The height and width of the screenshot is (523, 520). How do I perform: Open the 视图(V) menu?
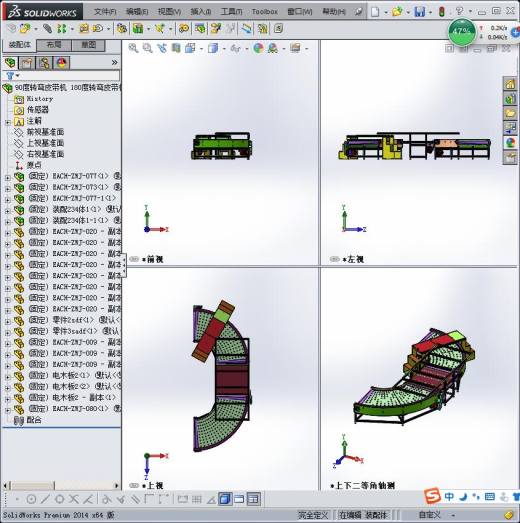(x=169, y=12)
